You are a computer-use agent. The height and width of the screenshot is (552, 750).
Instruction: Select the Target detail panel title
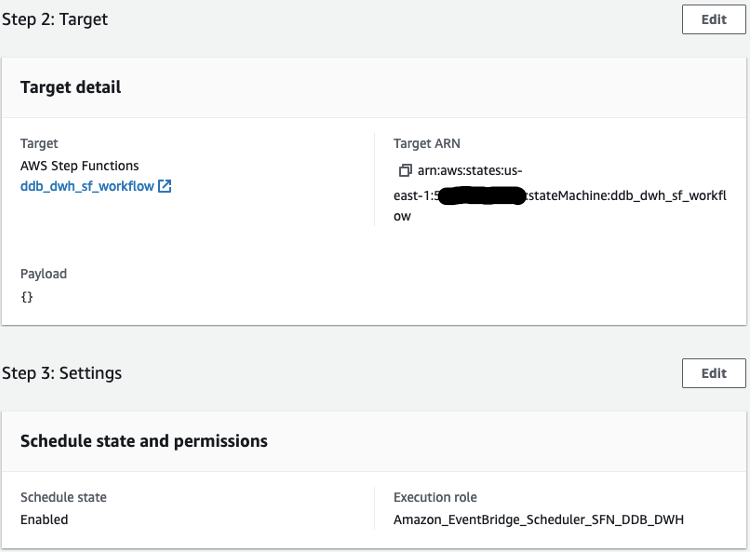click(x=71, y=87)
